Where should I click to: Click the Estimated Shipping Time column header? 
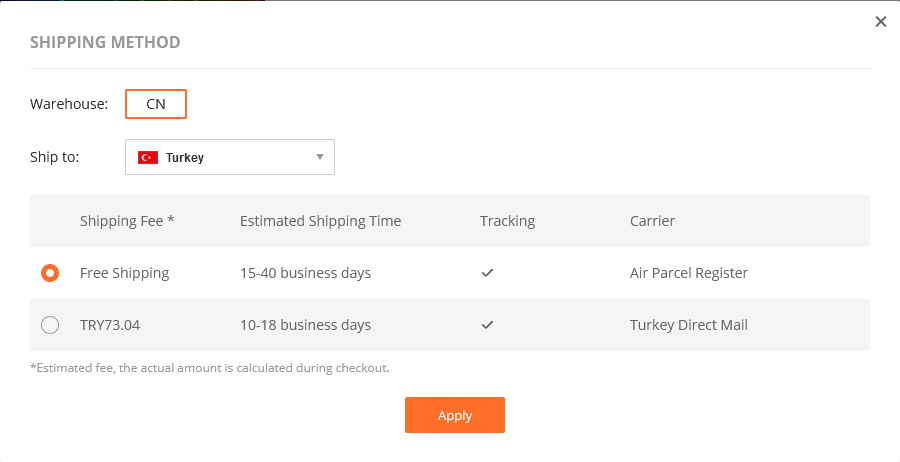click(x=320, y=221)
